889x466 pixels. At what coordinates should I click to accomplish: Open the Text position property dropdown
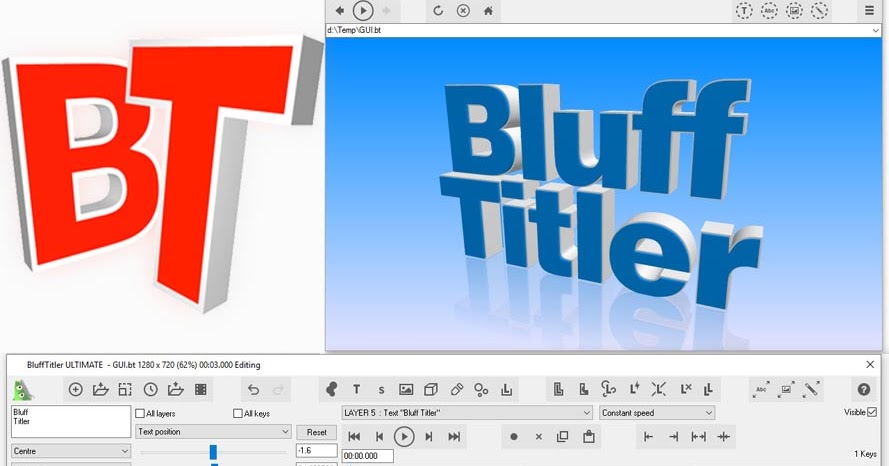(x=213, y=431)
